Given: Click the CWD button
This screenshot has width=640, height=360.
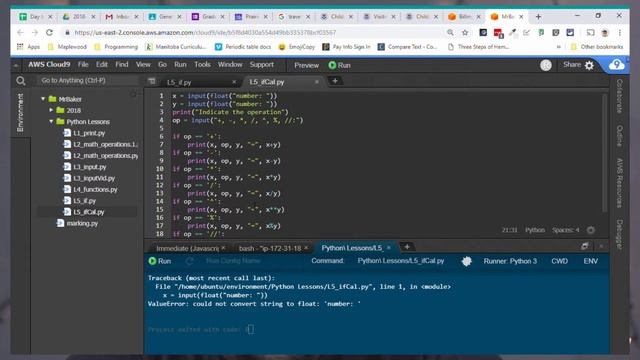Looking at the screenshot, I should [560, 261].
